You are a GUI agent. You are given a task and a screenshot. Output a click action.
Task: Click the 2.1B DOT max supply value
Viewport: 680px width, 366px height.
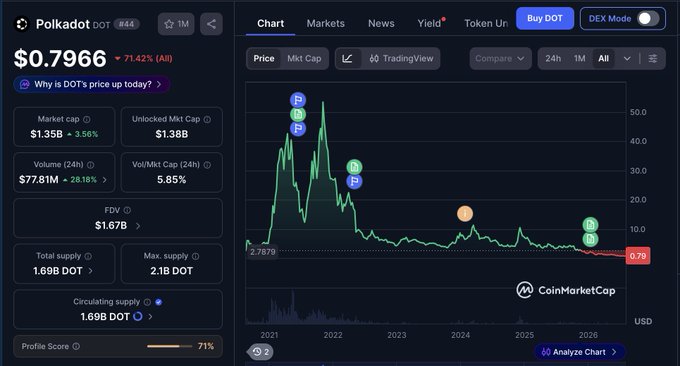(171, 271)
